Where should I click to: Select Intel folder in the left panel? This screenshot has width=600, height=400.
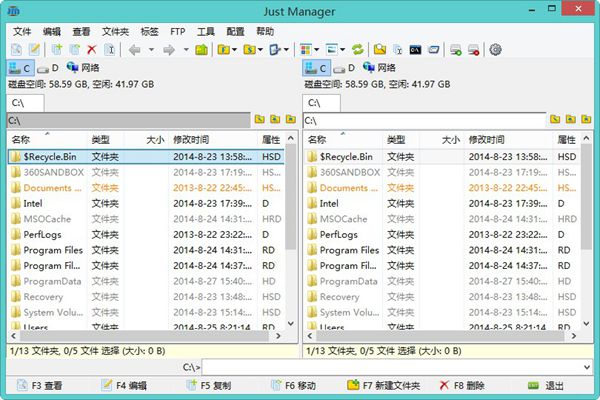click(145, 203)
